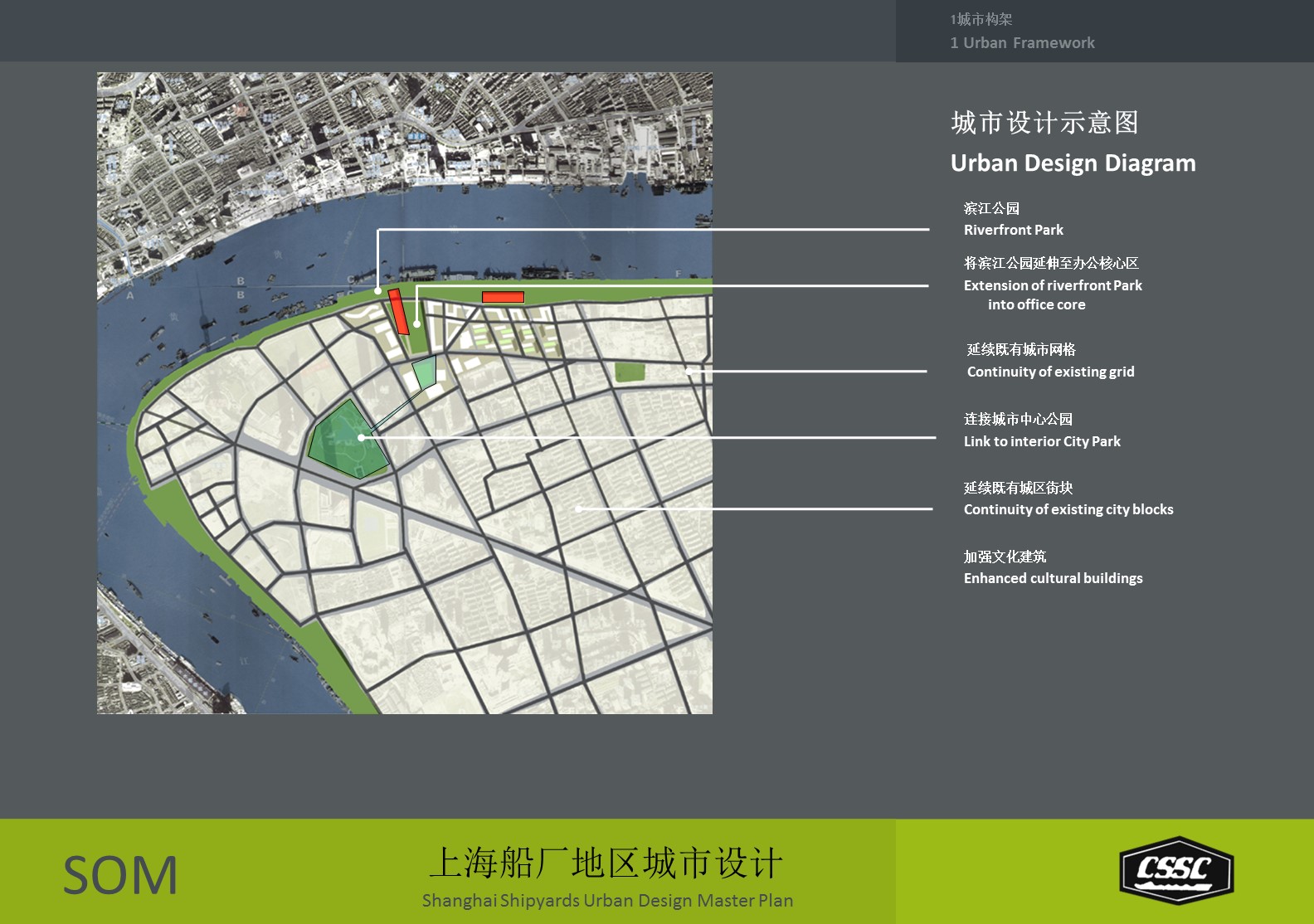The image size is (1314, 924).
Task: Click the 'Enhanced cultural buildings' label
Action: tap(1053, 578)
